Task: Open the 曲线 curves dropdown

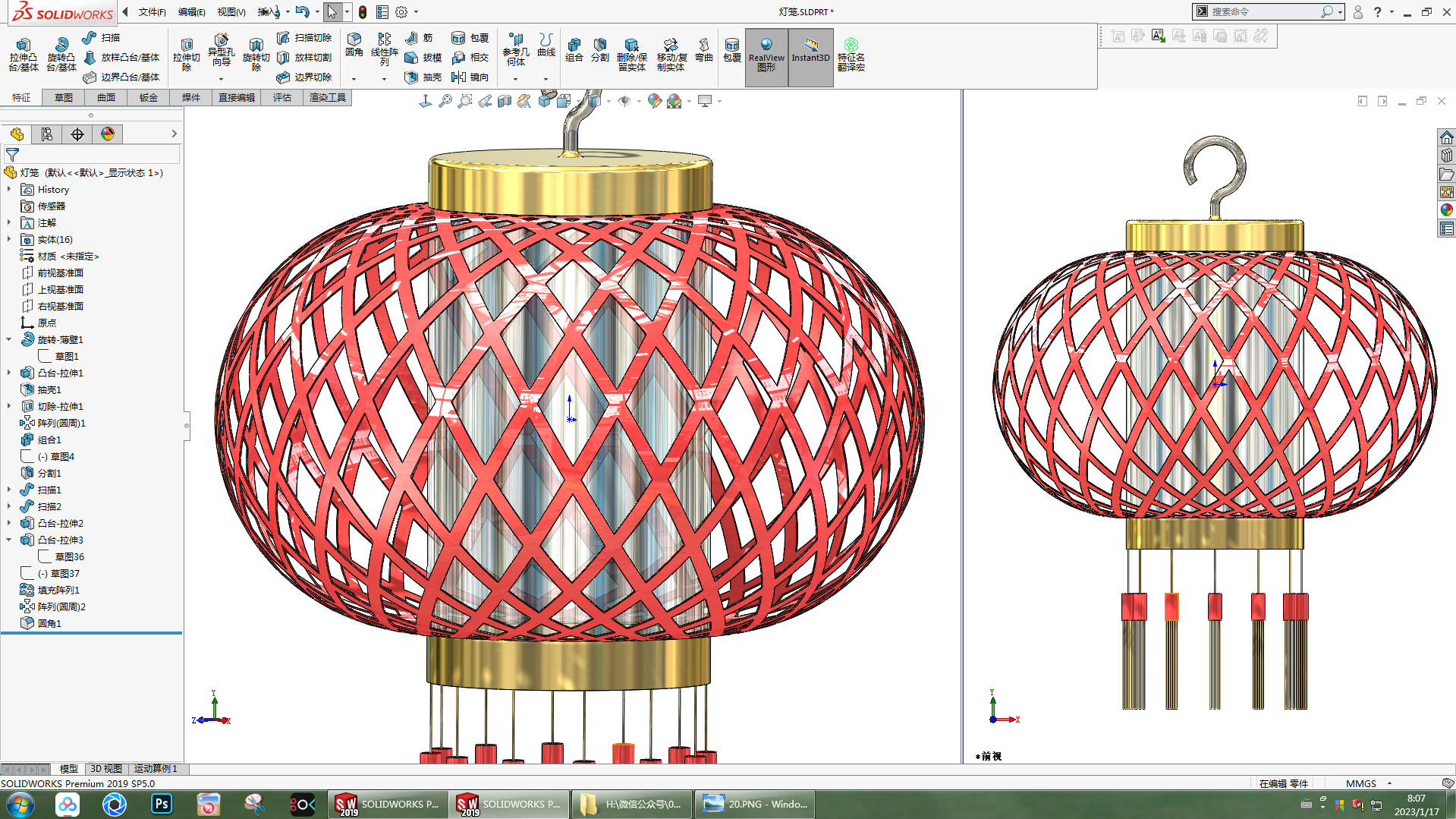Action: (x=546, y=79)
